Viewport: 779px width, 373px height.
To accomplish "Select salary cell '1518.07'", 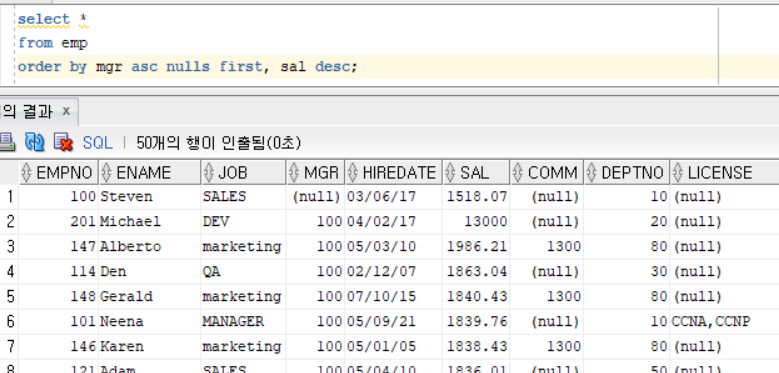I will [x=476, y=197].
